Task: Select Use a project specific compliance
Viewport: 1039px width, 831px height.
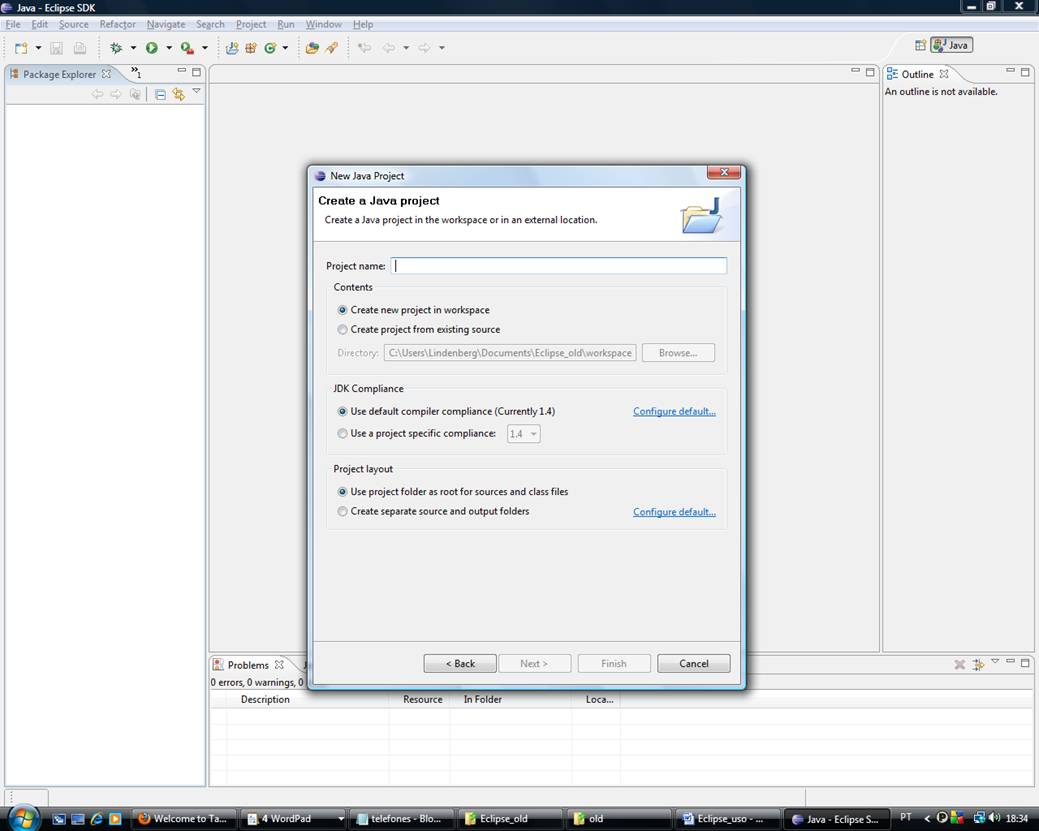Action: (417, 433)
